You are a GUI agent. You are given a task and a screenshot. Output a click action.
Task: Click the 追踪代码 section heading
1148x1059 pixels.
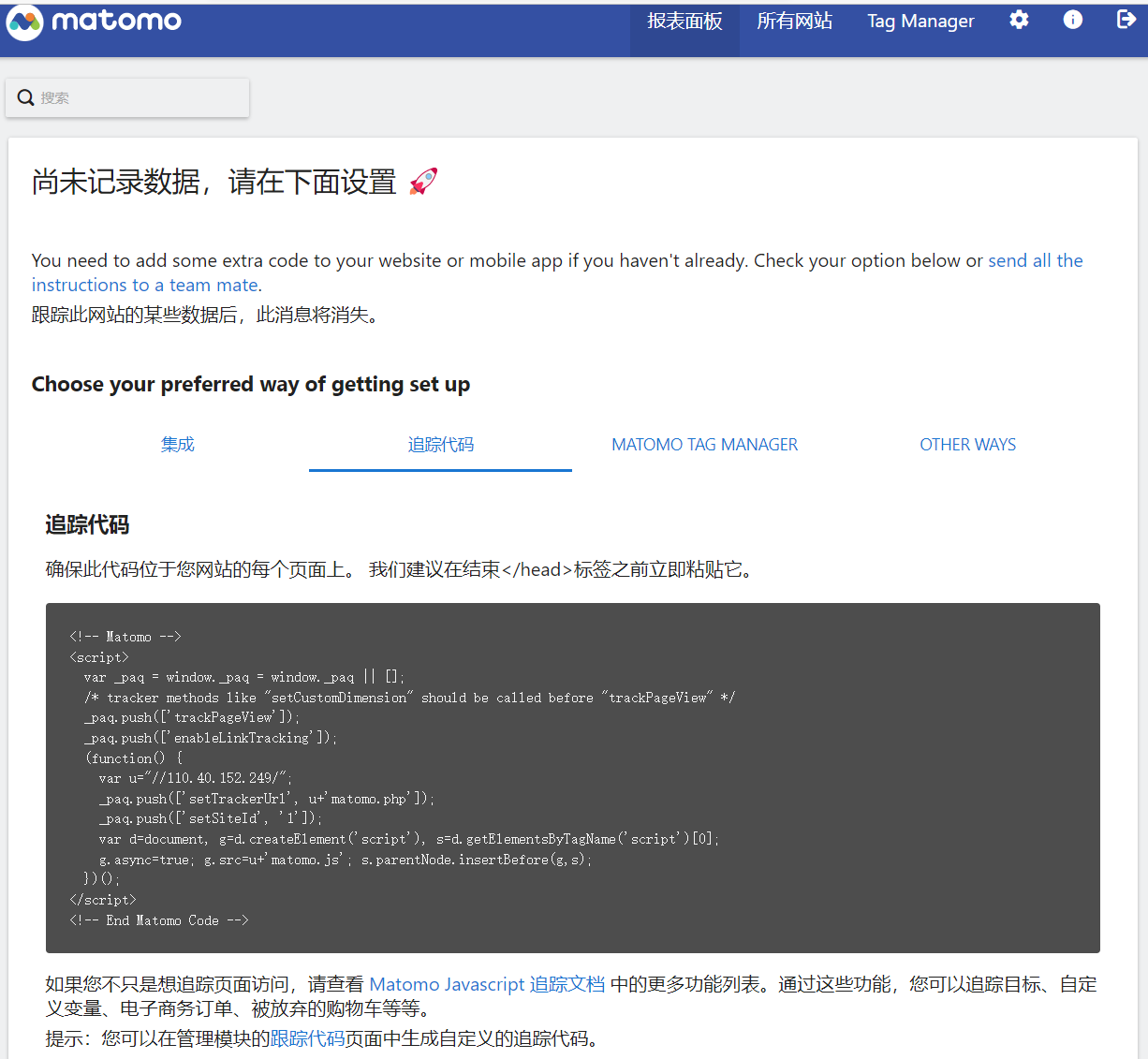pos(87,525)
